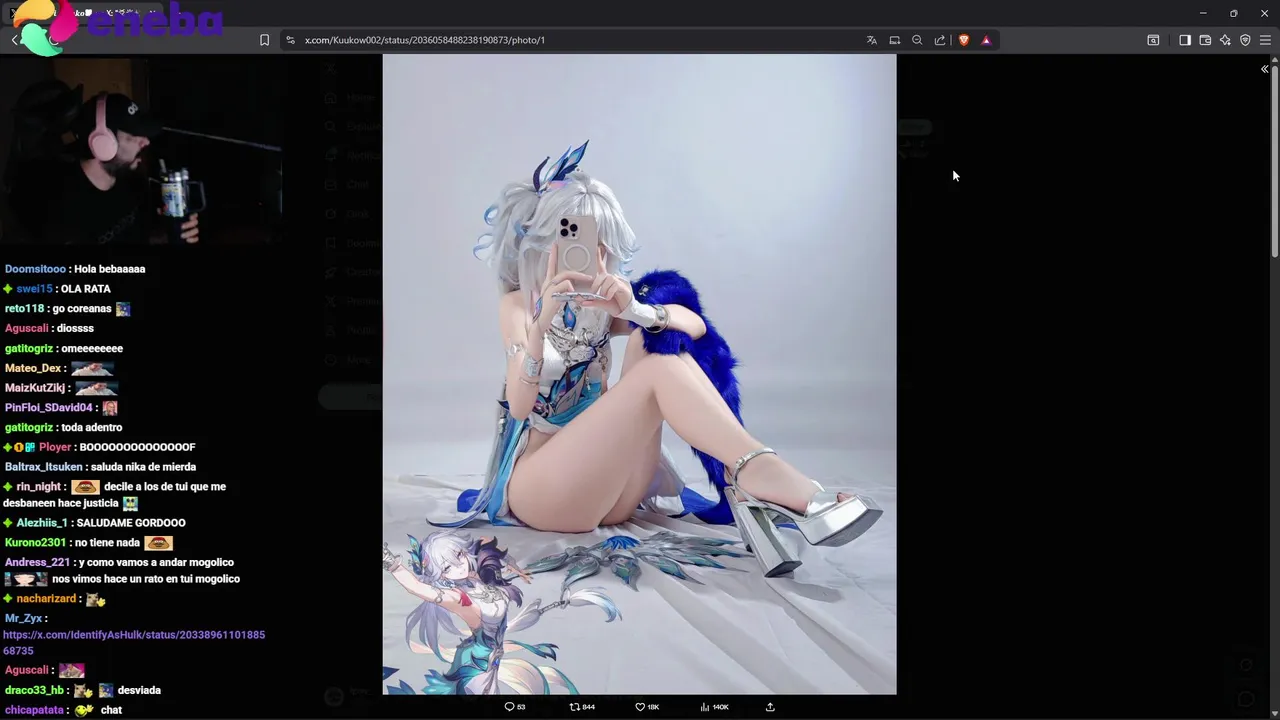
Task: Click the translate page icon
Action: [x=872, y=40]
